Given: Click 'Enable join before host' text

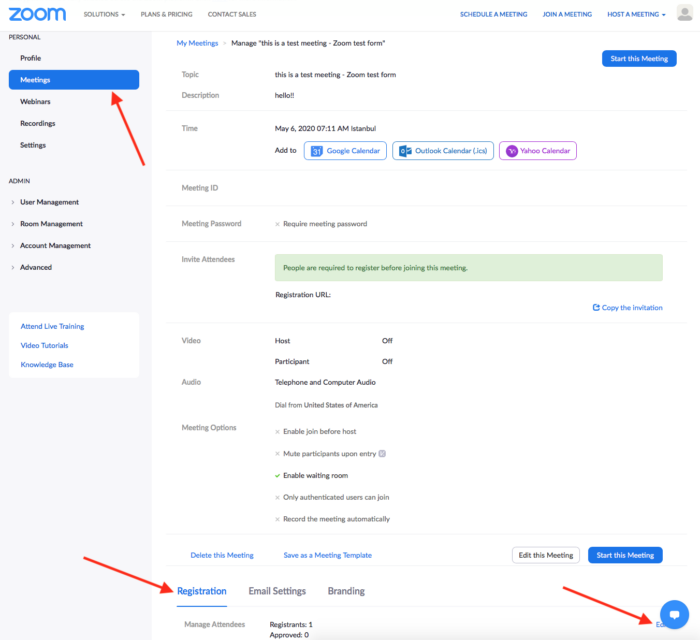Looking at the screenshot, I should pos(320,432).
